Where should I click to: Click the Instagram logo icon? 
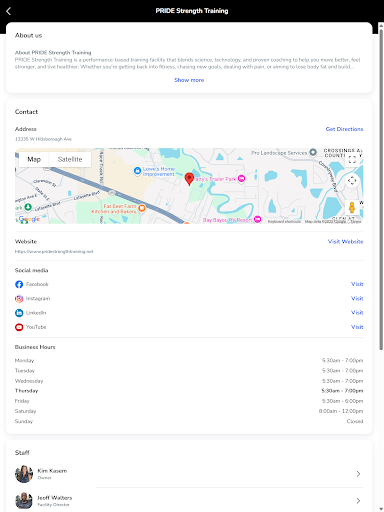pyautogui.click(x=19, y=299)
